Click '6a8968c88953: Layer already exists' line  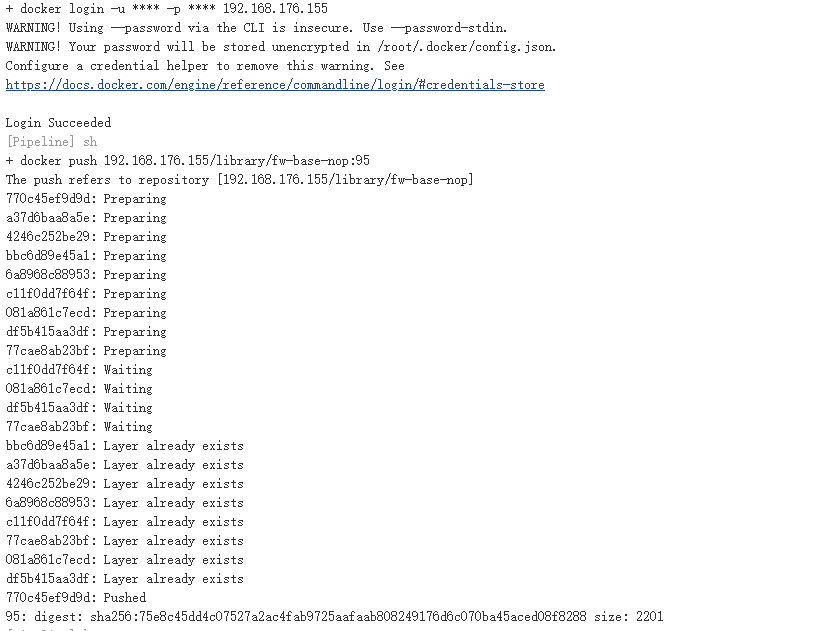click(x=124, y=503)
